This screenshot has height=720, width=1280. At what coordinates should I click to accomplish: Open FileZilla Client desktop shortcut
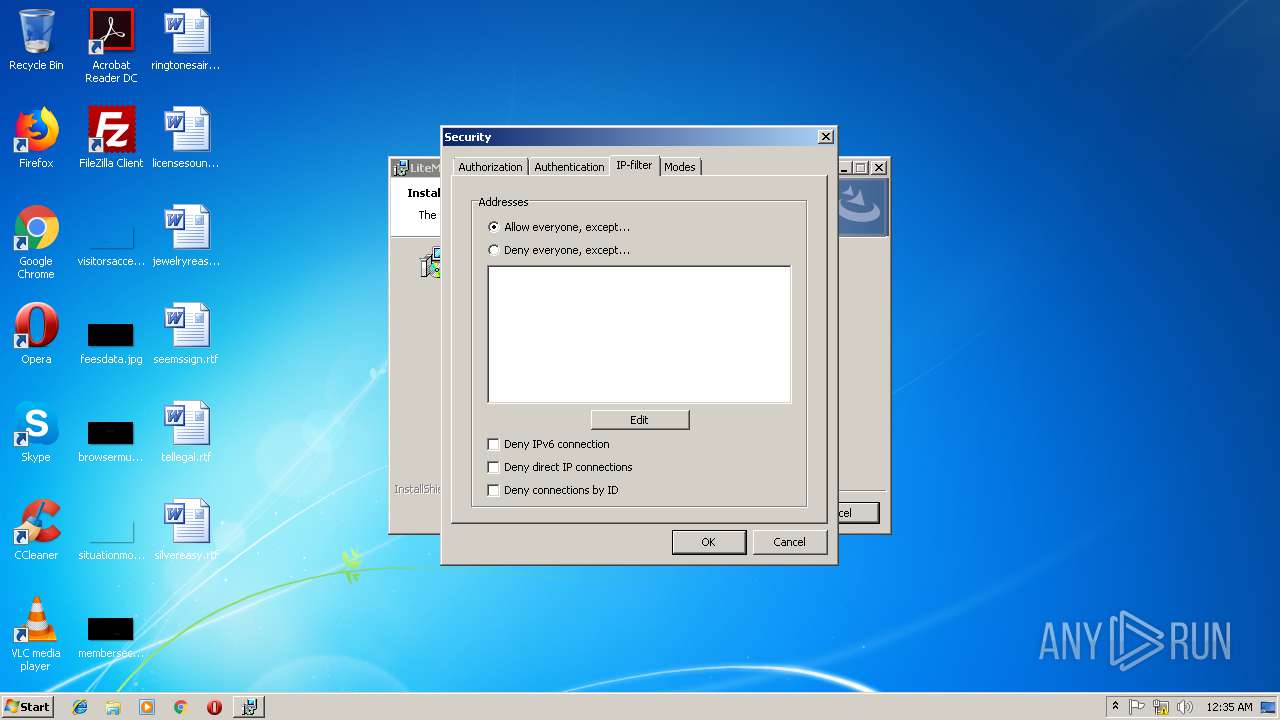[x=111, y=138]
